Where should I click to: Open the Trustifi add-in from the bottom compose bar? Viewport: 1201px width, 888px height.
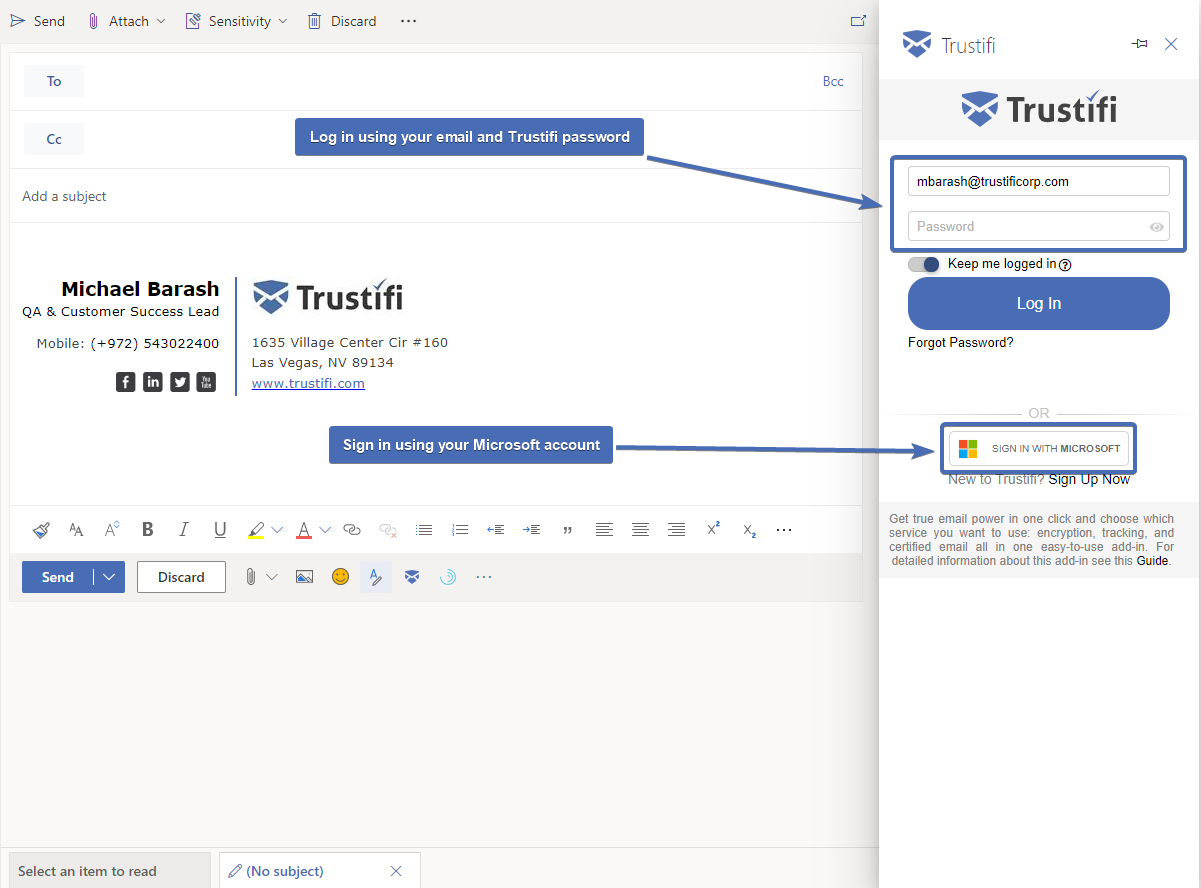412,577
